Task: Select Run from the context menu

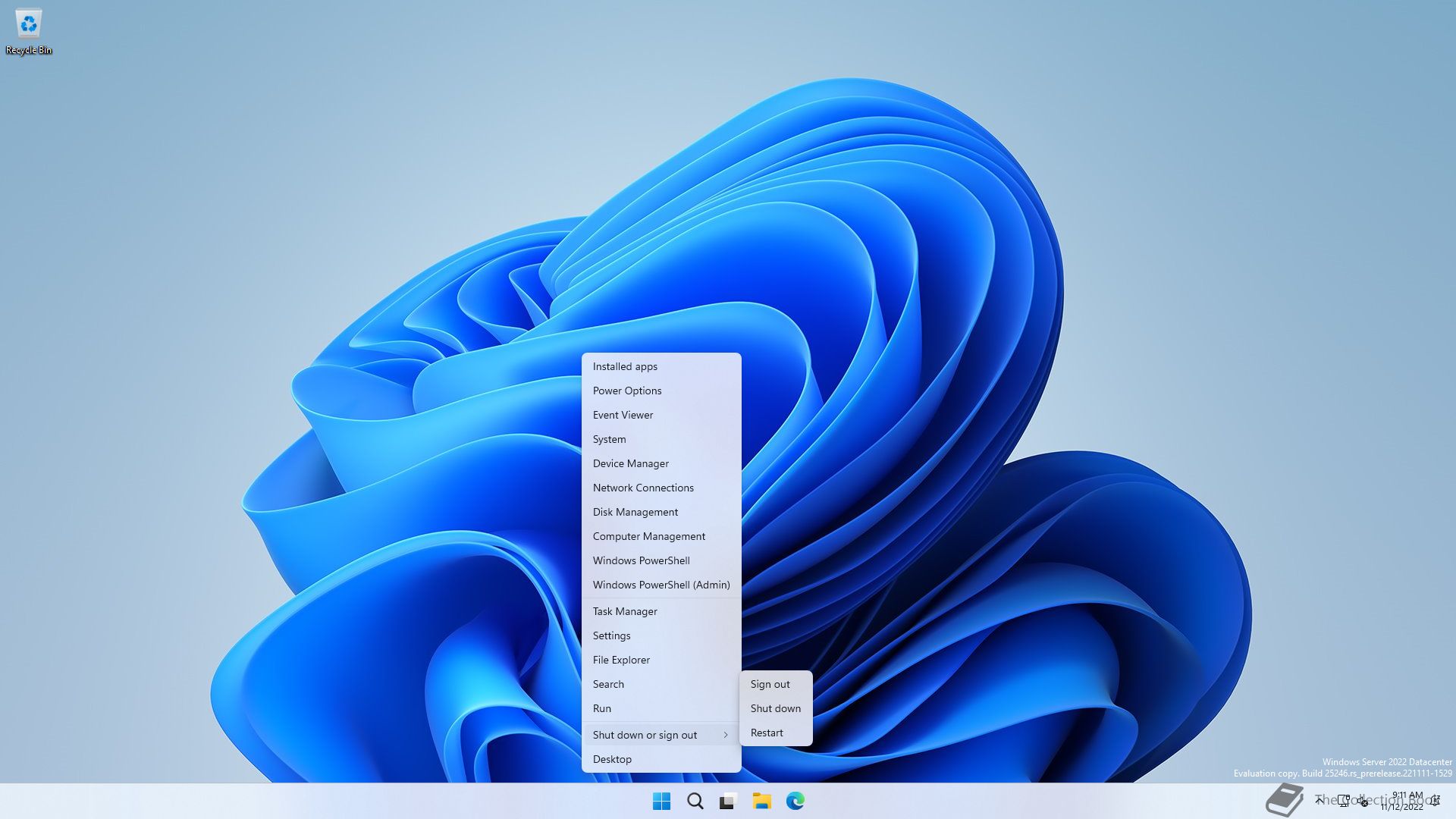Action: tap(602, 708)
